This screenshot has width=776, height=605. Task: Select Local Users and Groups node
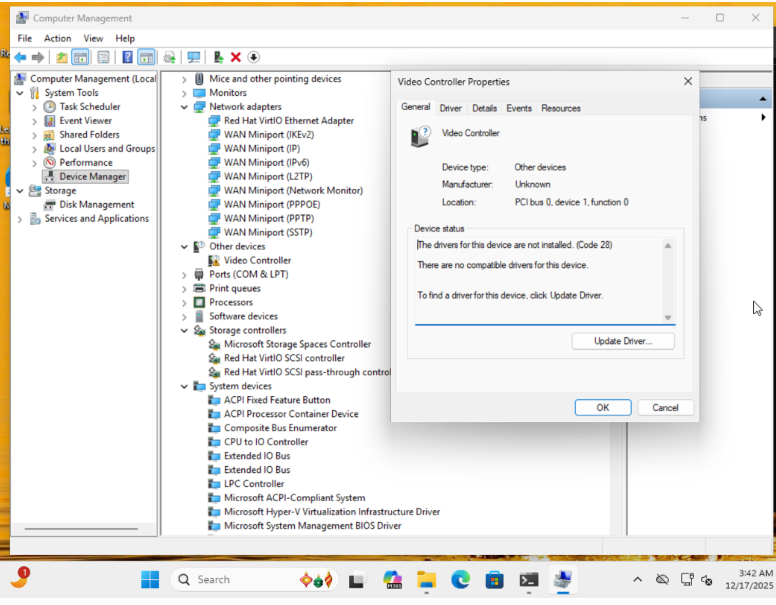point(107,149)
